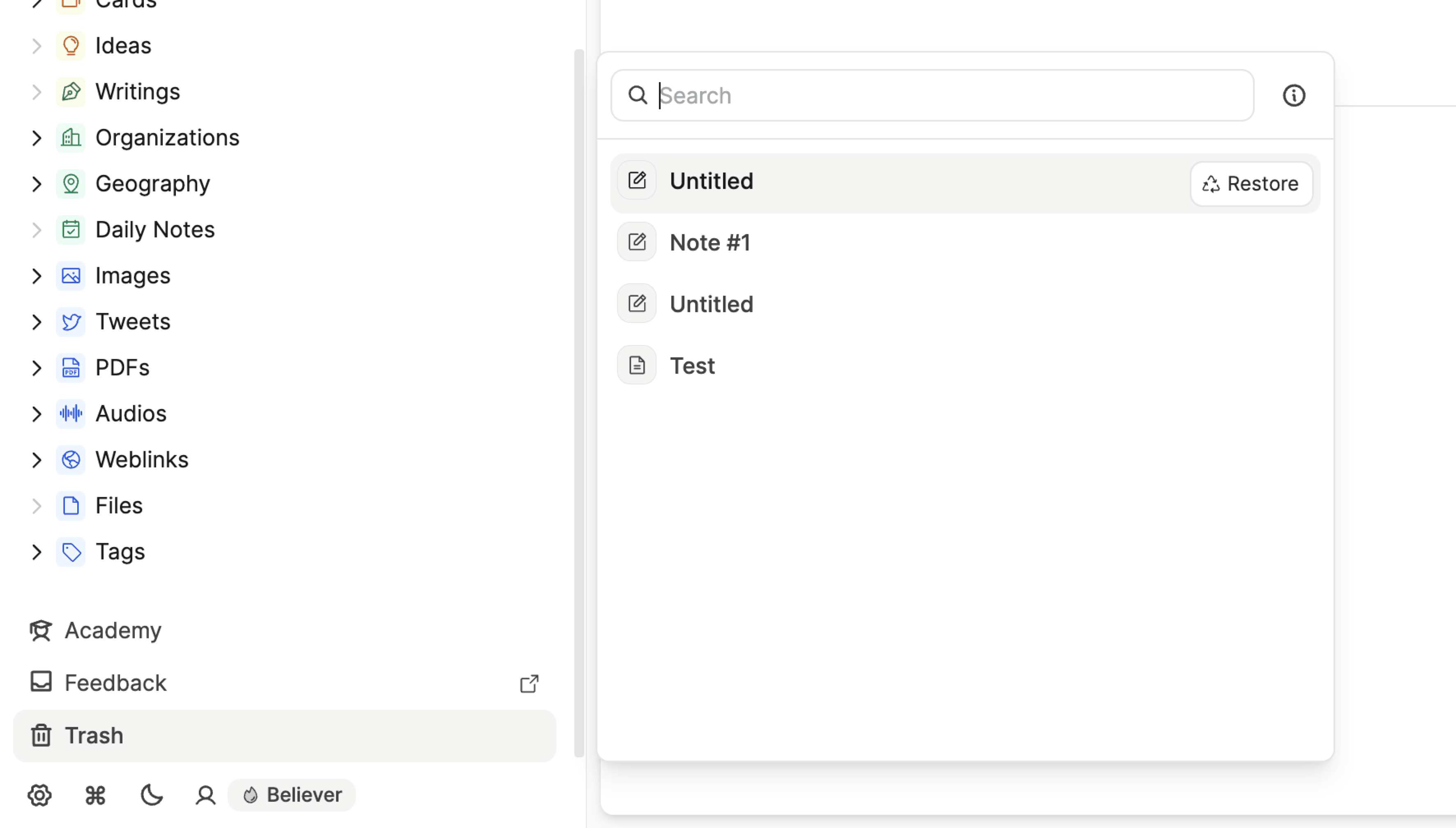Click the Audios waveform icon

point(71,414)
